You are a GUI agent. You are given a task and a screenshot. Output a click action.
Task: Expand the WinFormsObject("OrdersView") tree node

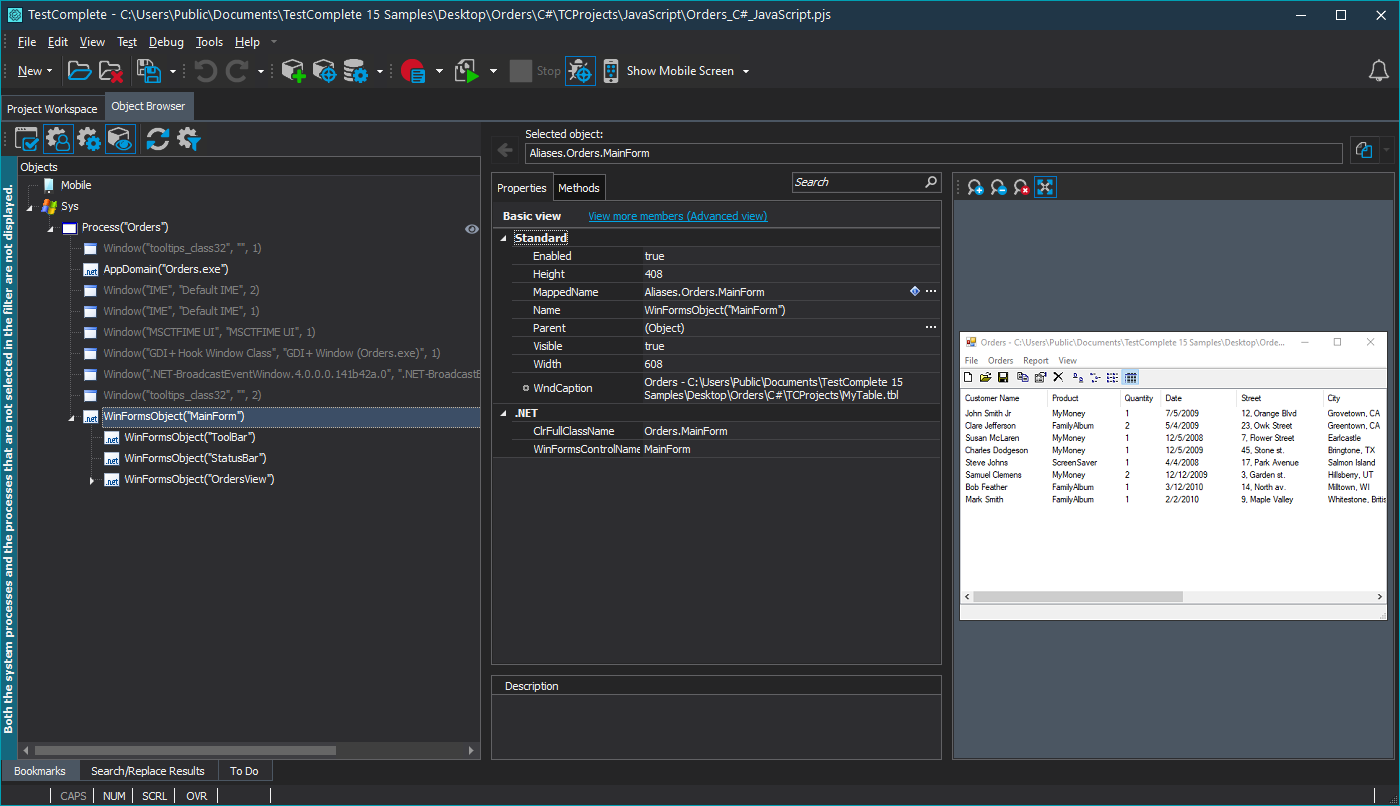pos(92,479)
